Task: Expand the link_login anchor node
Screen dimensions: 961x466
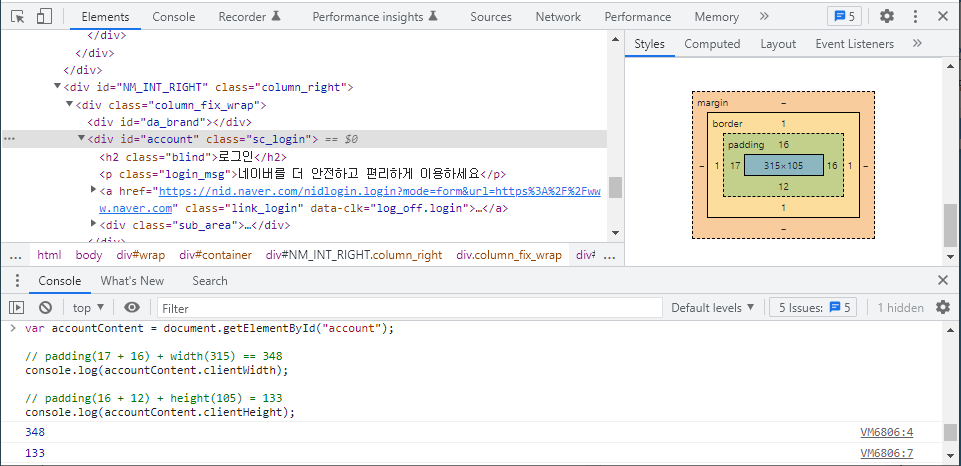Action: click(94, 190)
